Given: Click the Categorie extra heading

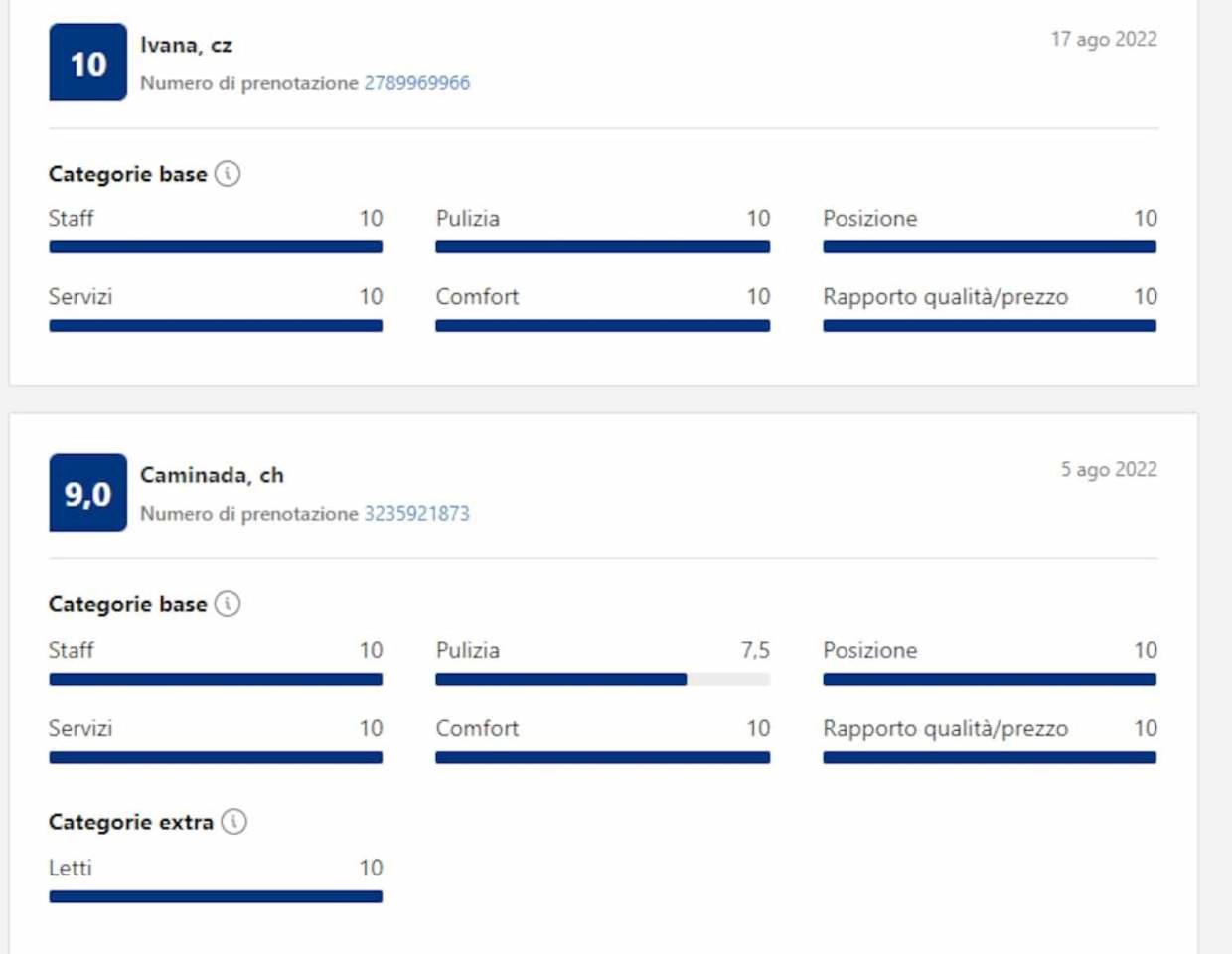Looking at the screenshot, I should coord(131,822).
